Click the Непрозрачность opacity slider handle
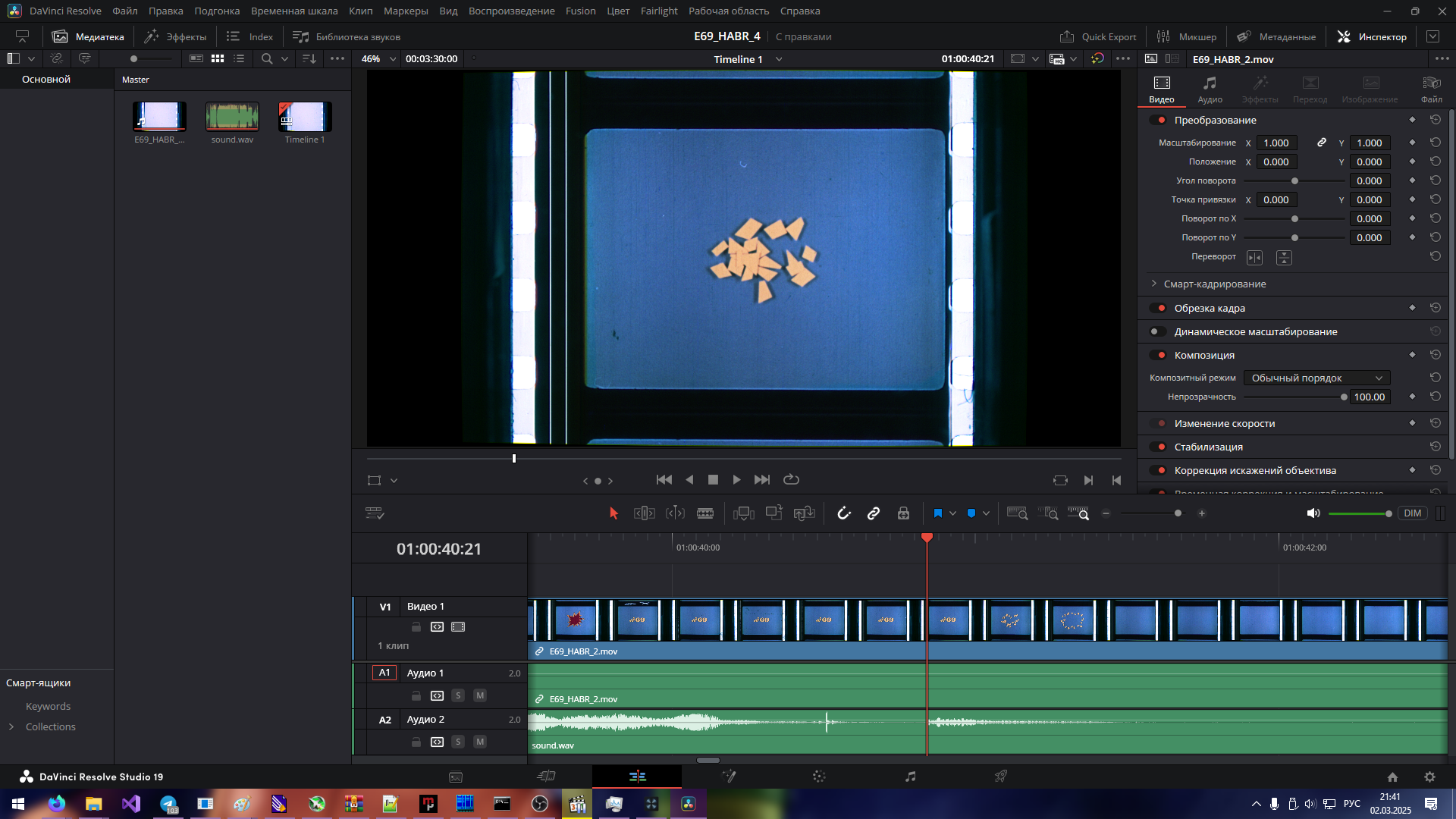This screenshot has height=819, width=1456. tap(1344, 397)
